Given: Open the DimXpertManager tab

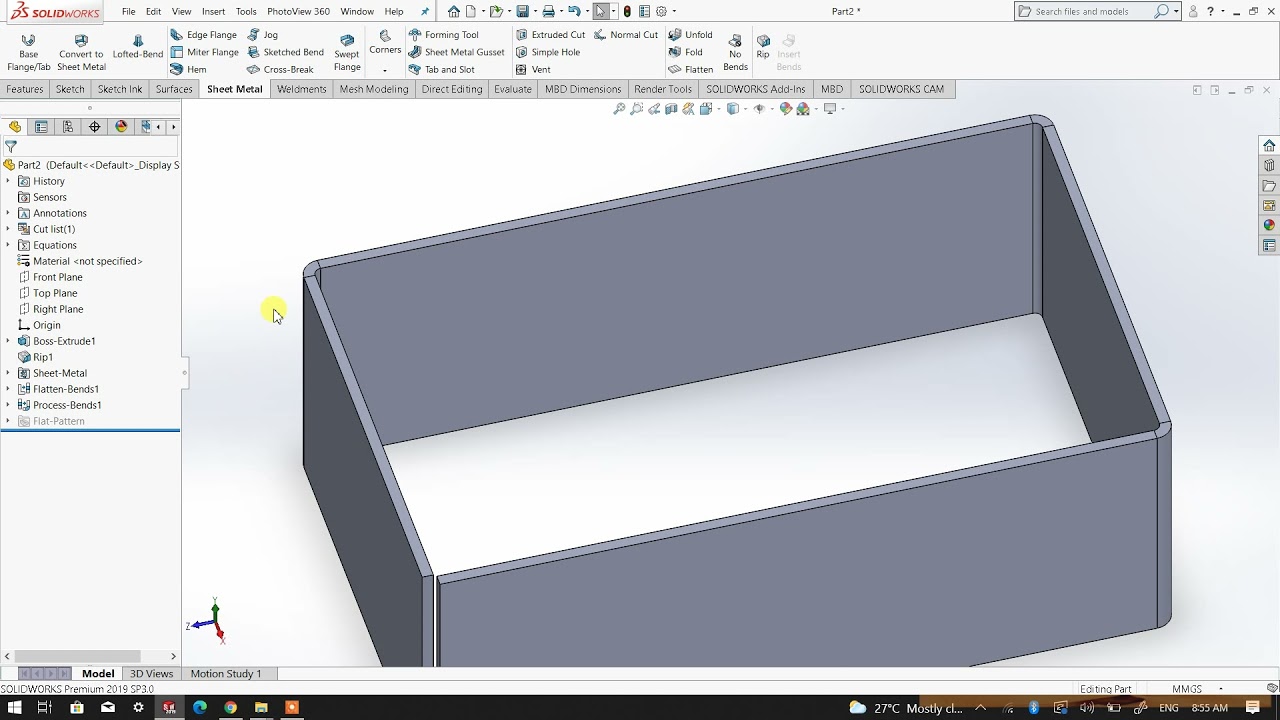Looking at the screenshot, I should [95, 127].
